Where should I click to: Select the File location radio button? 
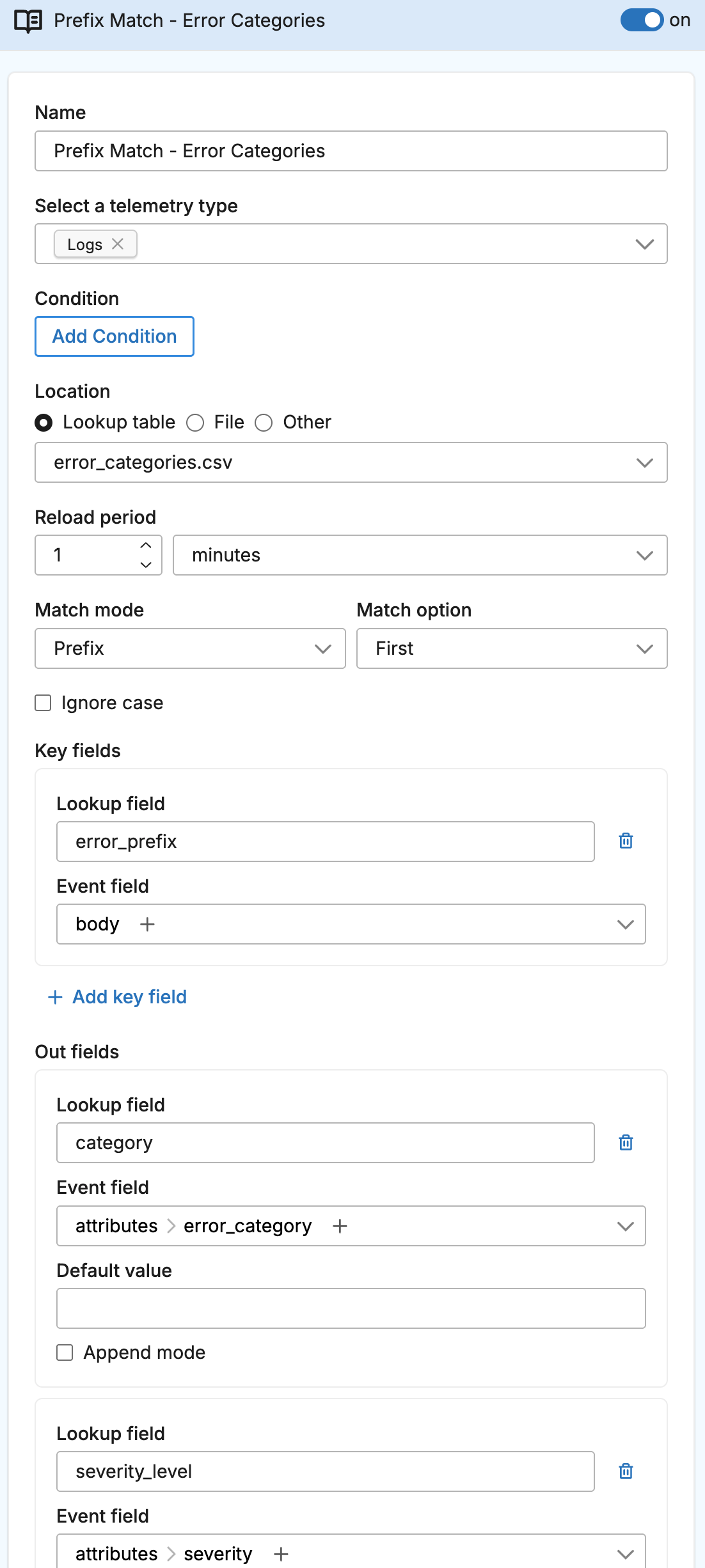(195, 423)
